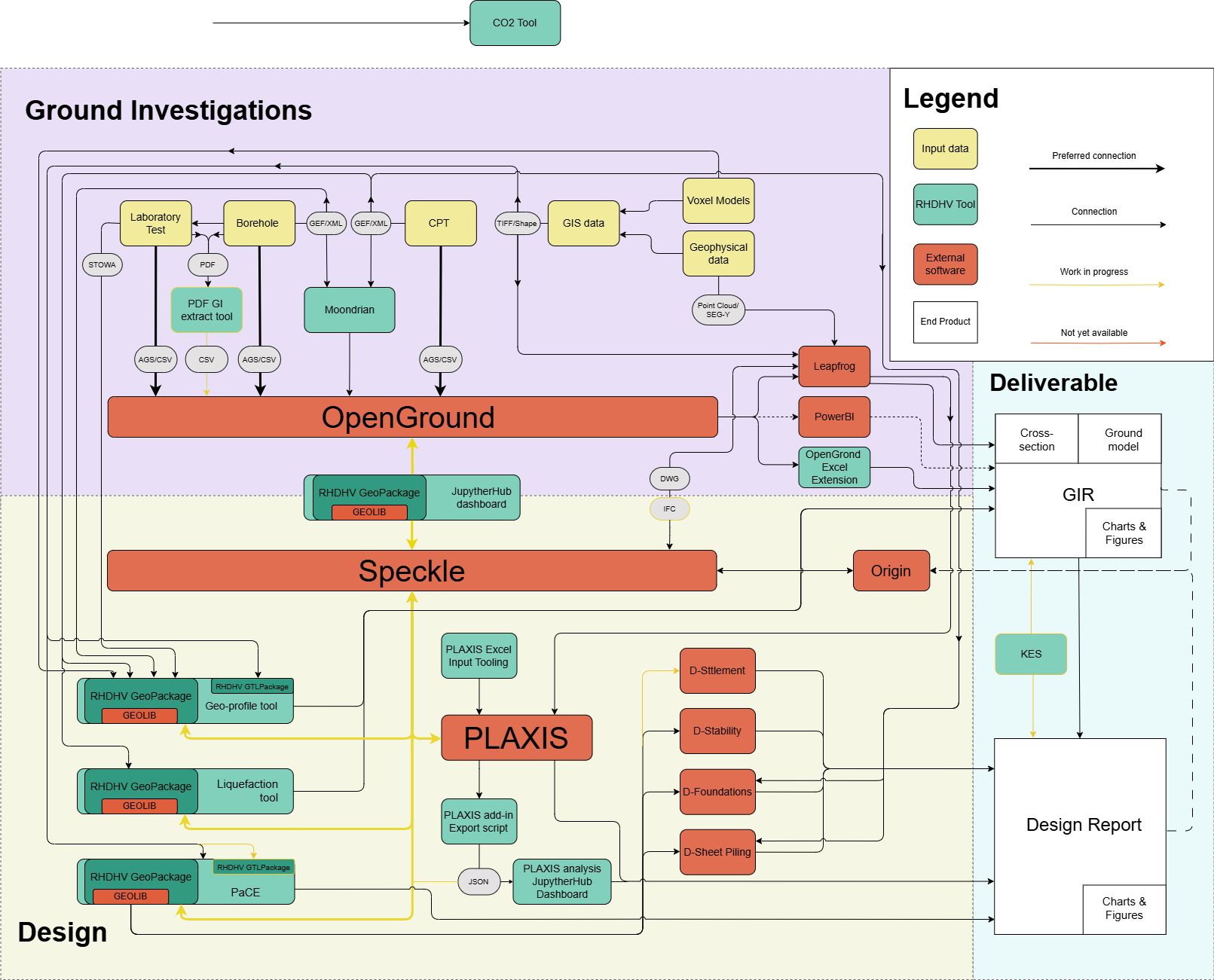Select CSV pill under PDF GI extract tool
The width and height of the screenshot is (1214, 980).
click(x=206, y=359)
